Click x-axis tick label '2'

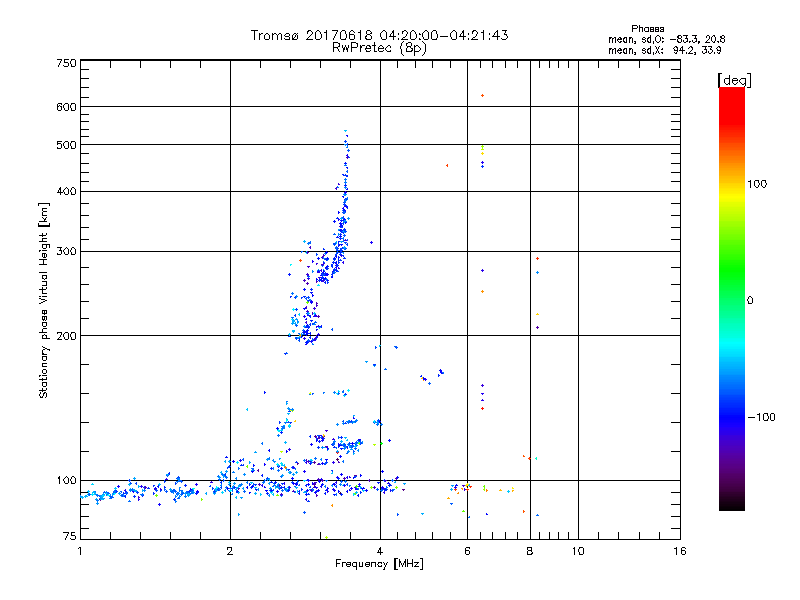pyautogui.click(x=230, y=552)
